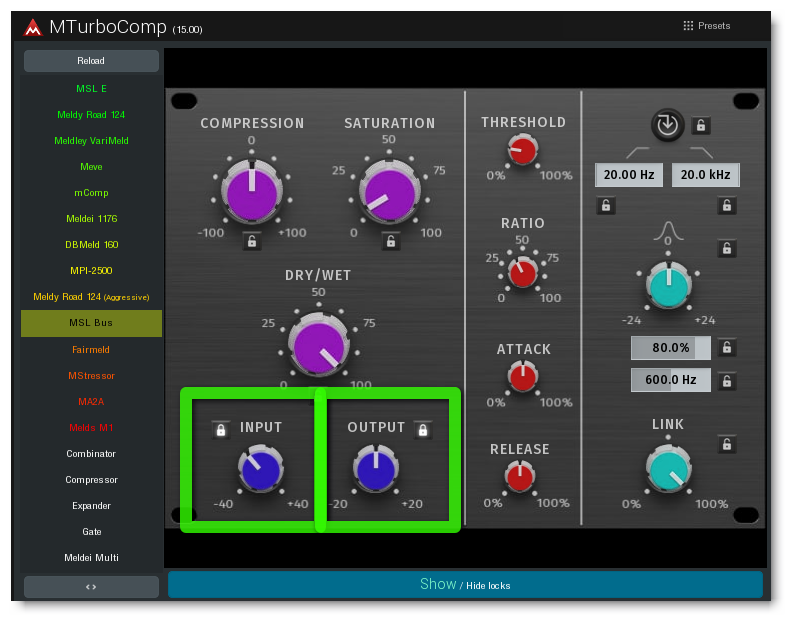This screenshot has width=794, height=624.
Task: Click the <> collapse sidebar button
Action: 91,587
